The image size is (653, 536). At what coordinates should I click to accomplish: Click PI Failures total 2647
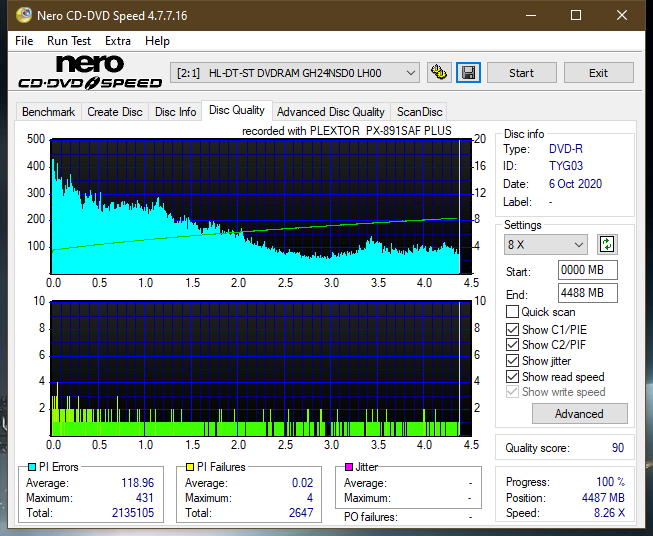[301, 513]
